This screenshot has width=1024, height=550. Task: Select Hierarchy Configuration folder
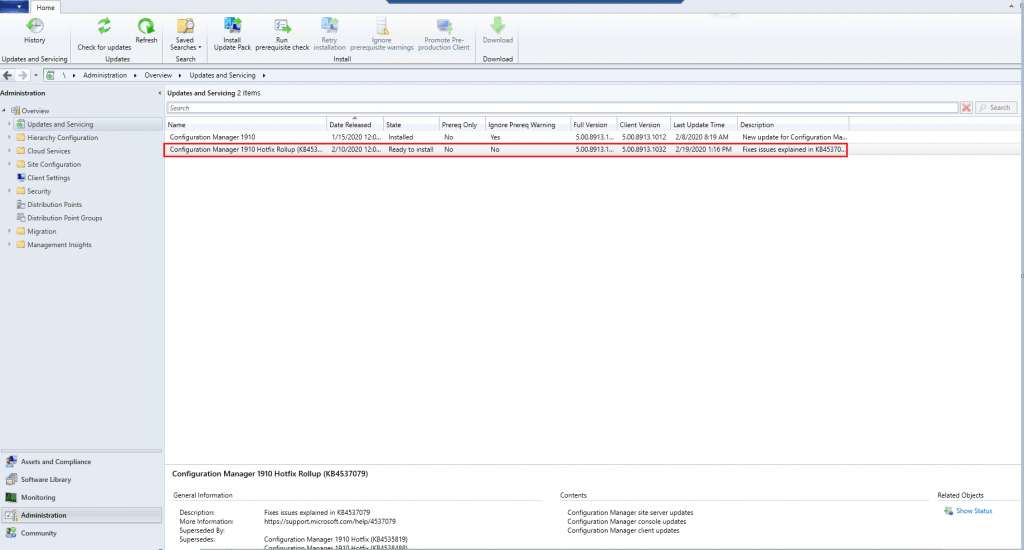pos(63,138)
